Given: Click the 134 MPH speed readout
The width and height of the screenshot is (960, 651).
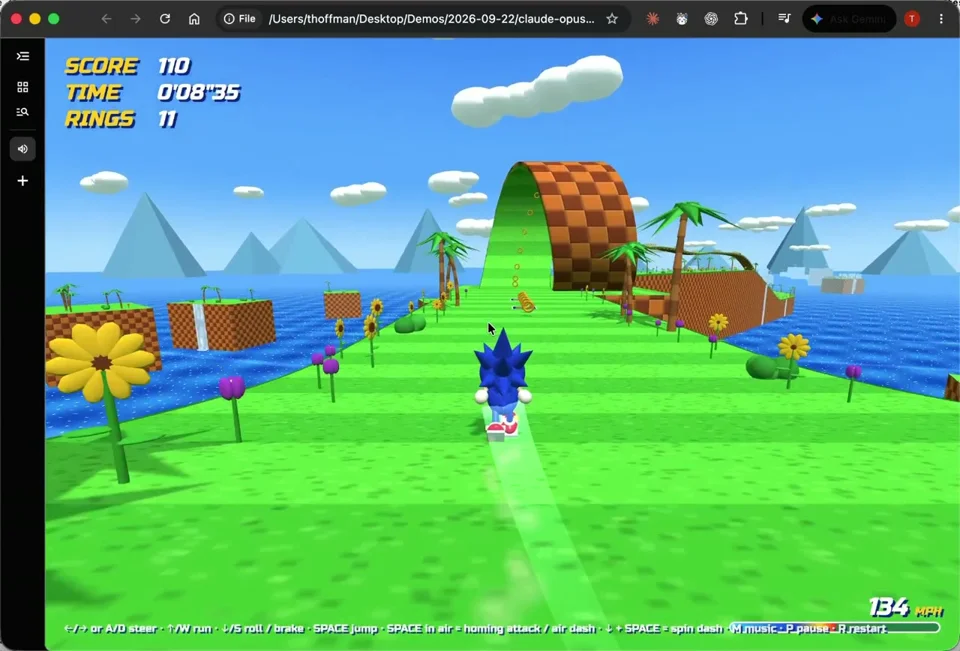Looking at the screenshot, I should click(x=906, y=608).
